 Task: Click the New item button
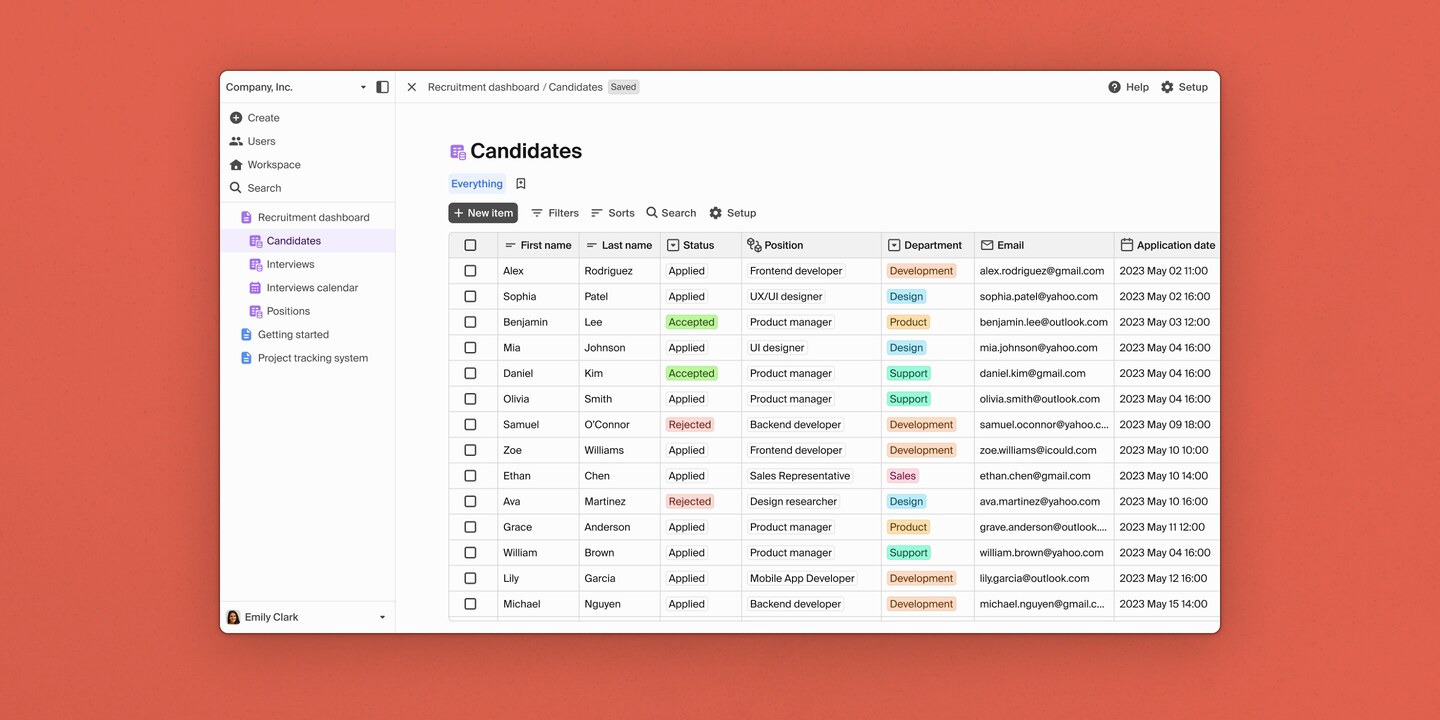(483, 212)
